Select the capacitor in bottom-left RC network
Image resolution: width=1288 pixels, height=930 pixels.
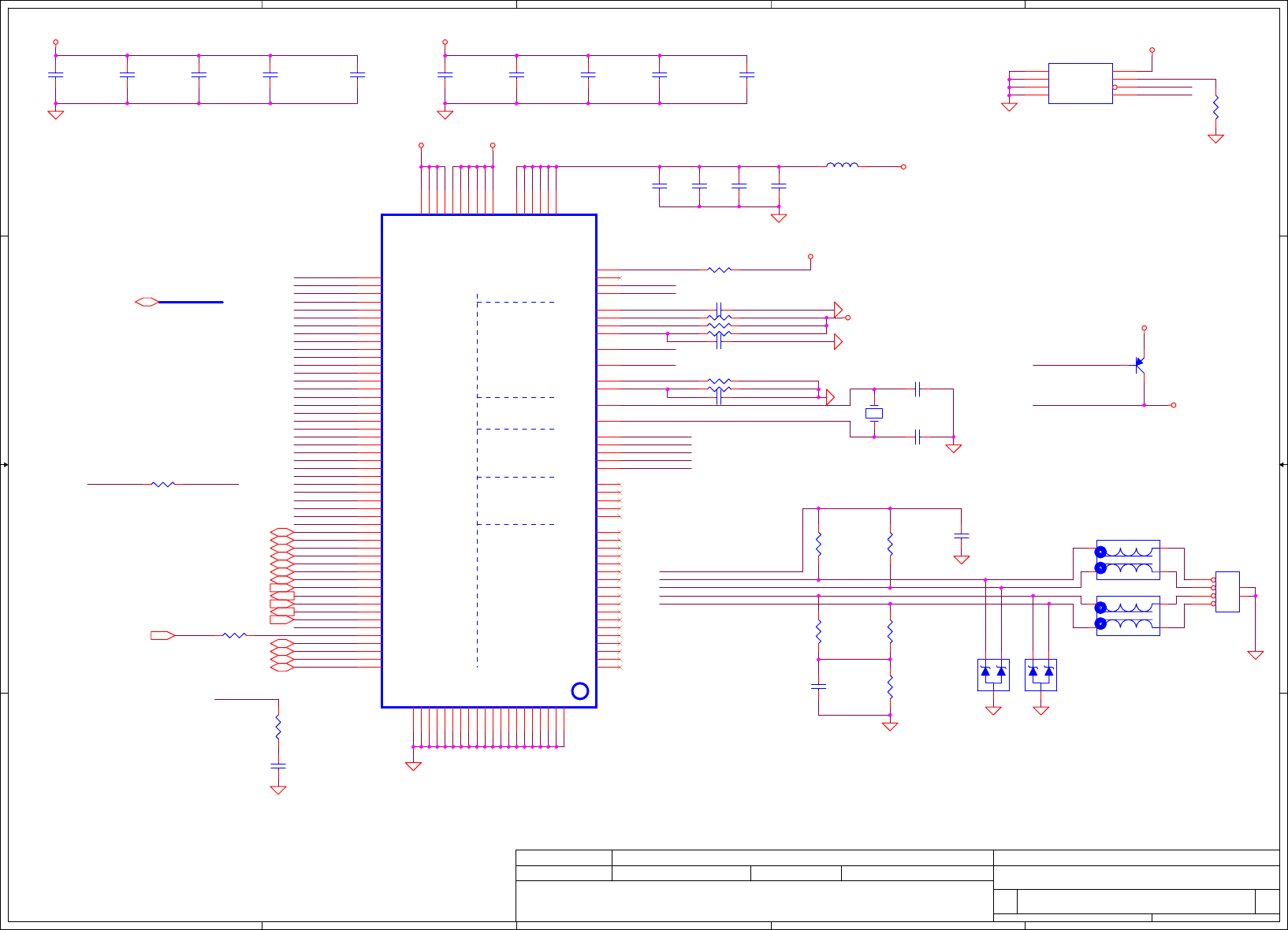278,765
